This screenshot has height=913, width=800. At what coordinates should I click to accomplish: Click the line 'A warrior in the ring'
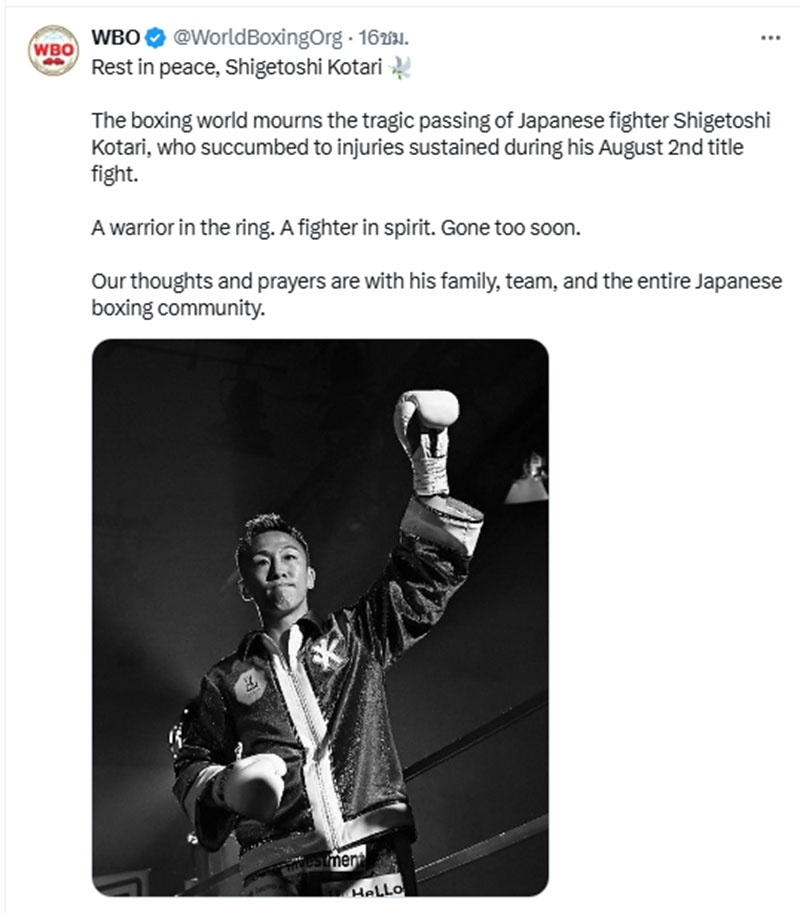[x=336, y=228]
